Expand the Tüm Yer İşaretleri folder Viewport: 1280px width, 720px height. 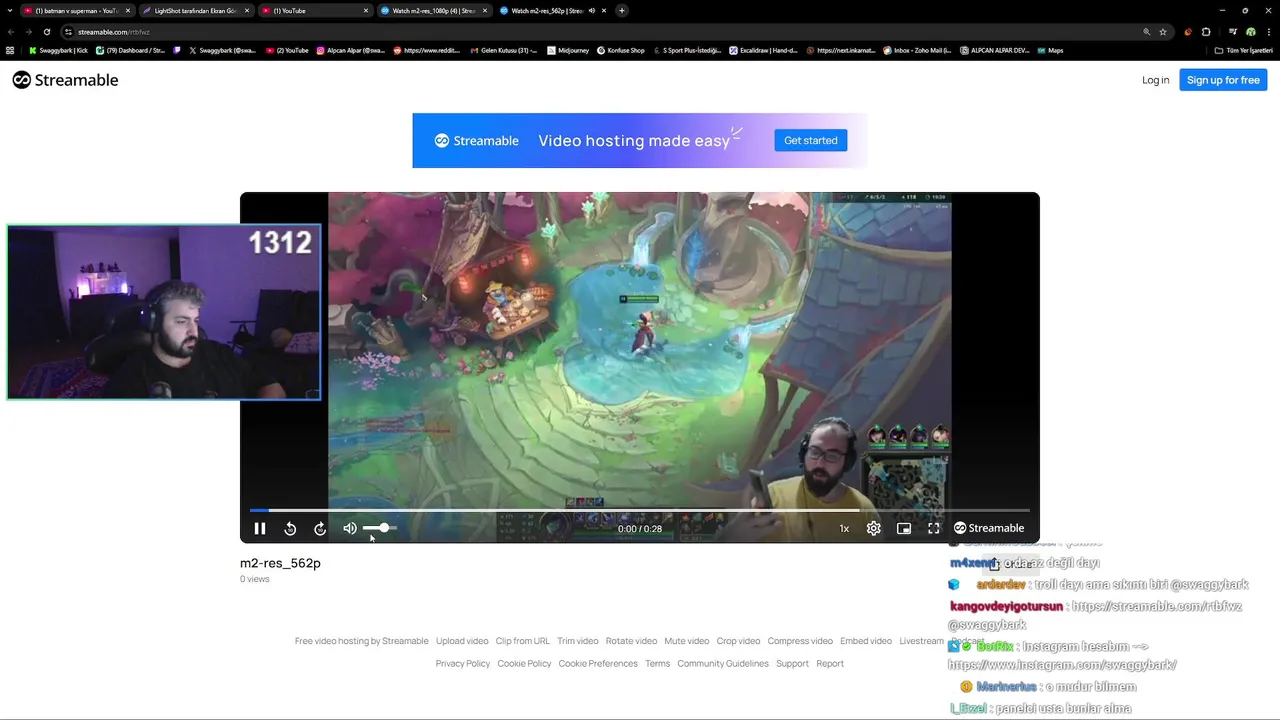point(1244,50)
